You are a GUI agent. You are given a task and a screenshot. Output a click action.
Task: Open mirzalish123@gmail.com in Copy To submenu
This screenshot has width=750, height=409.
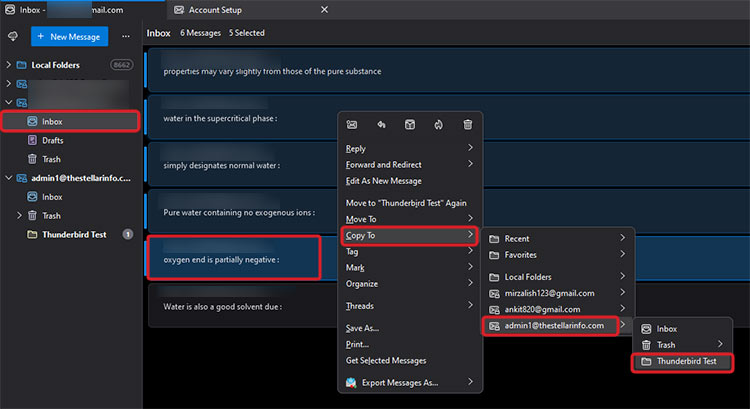(x=558, y=293)
